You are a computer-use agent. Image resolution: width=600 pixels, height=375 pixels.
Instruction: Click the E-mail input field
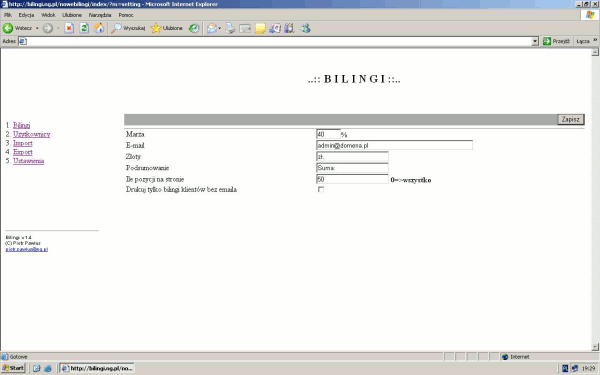395,145
